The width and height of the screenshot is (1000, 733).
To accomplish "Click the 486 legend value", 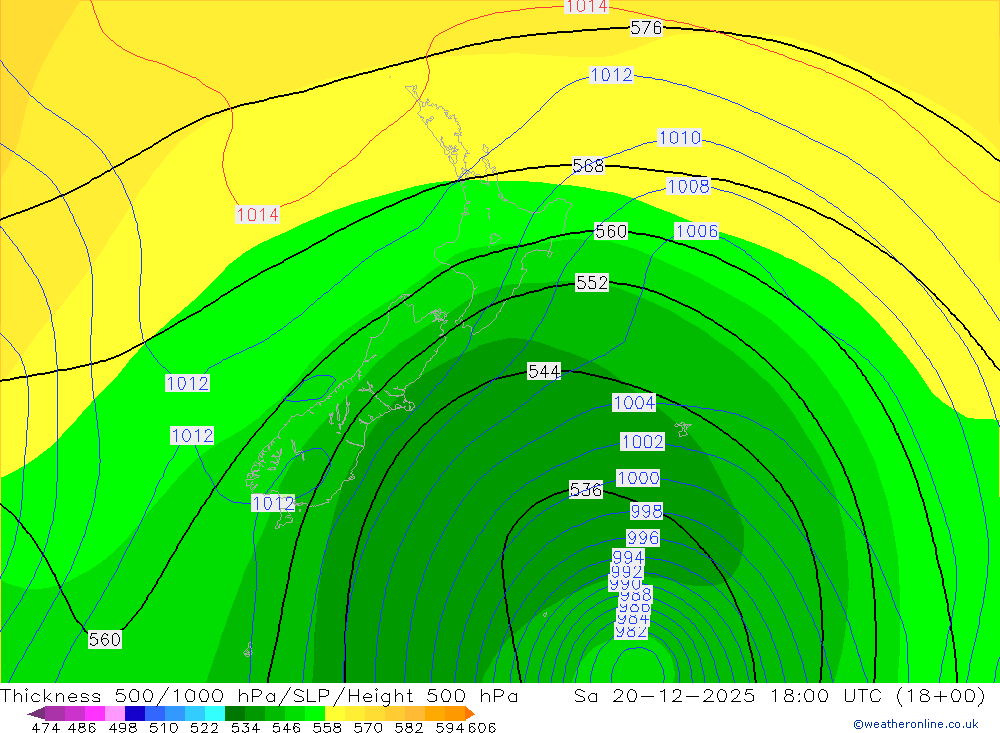I will pos(82,727).
